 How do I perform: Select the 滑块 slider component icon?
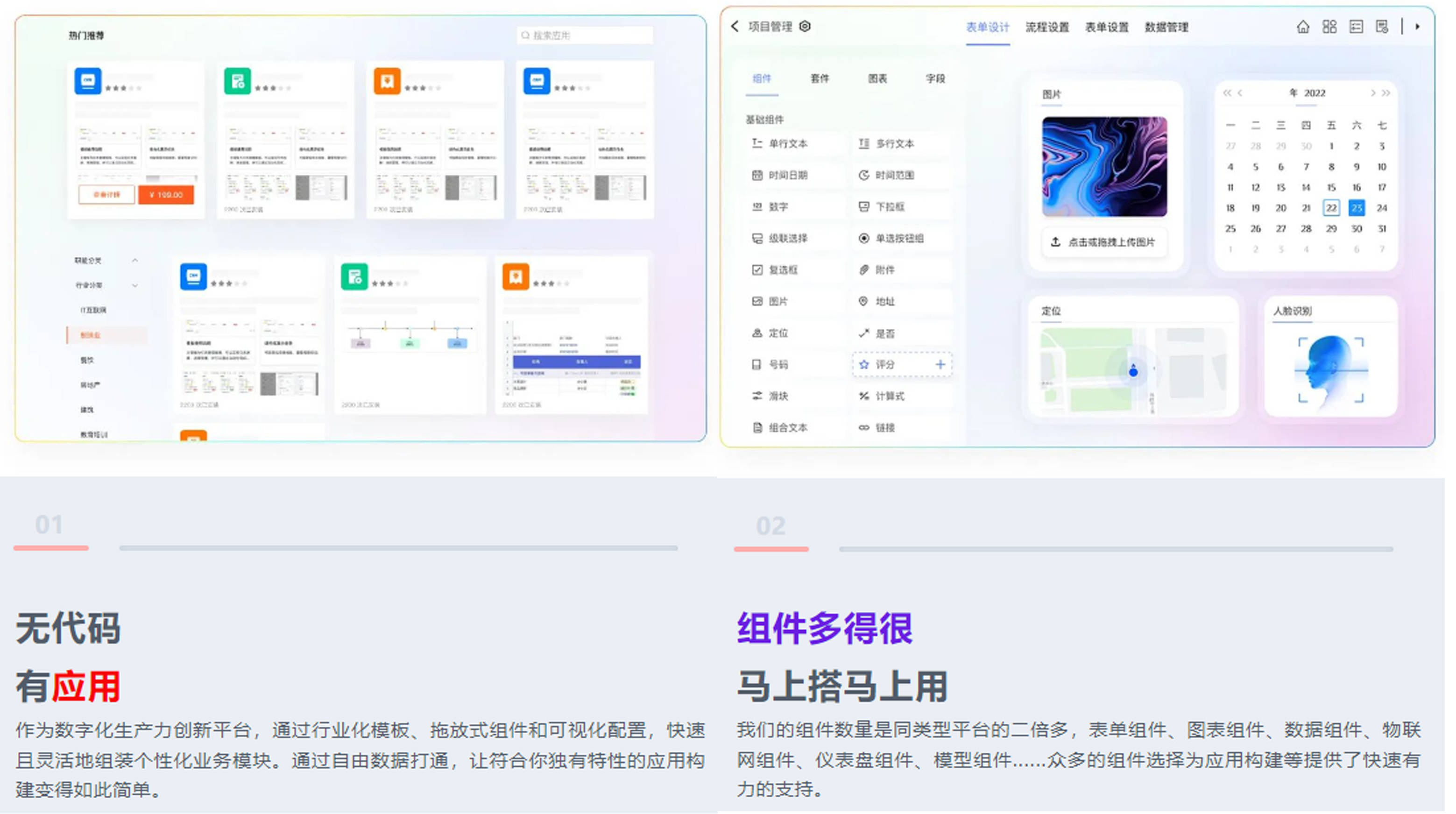pos(758,396)
